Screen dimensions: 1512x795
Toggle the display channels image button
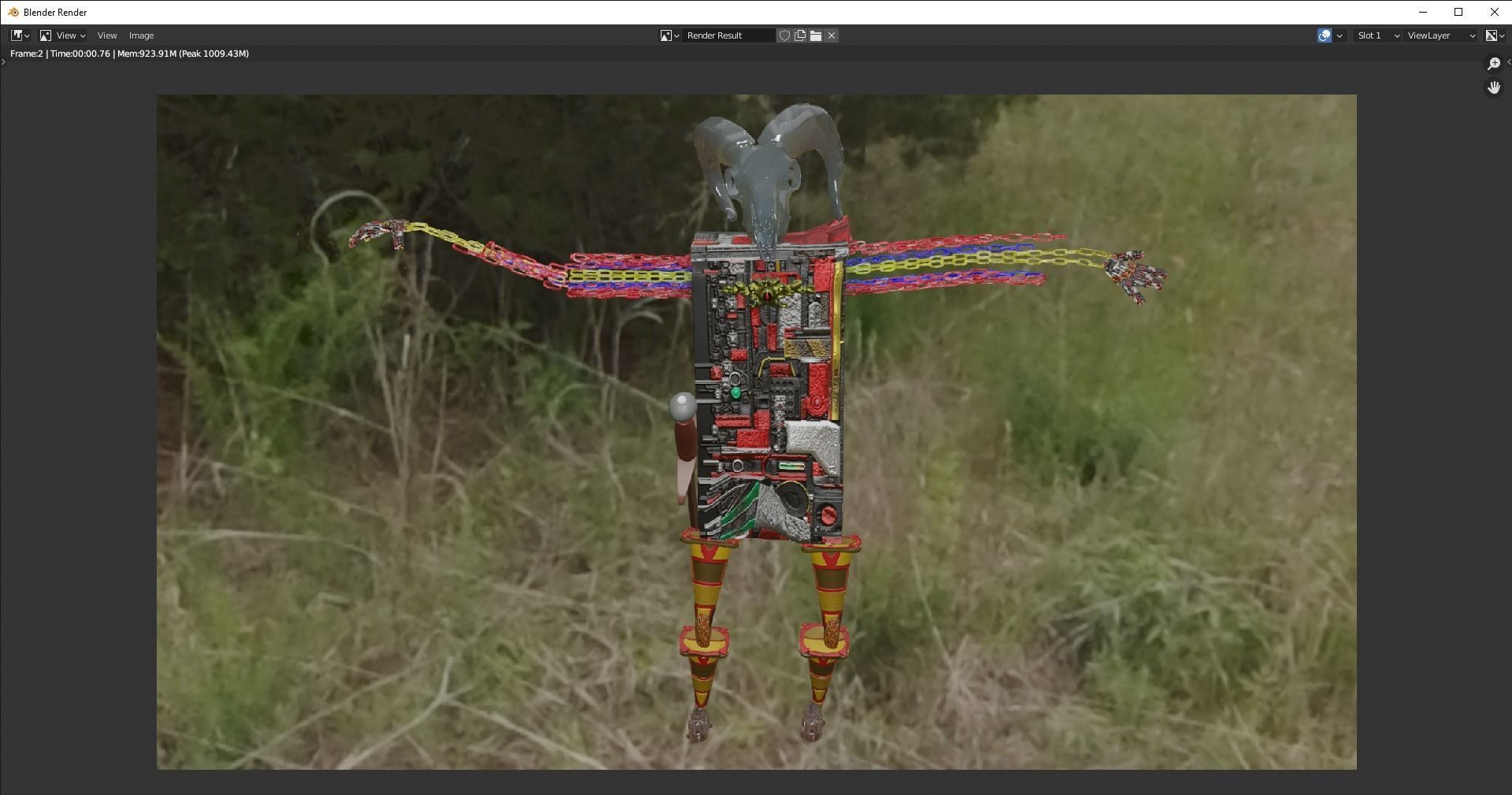tap(1493, 35)
